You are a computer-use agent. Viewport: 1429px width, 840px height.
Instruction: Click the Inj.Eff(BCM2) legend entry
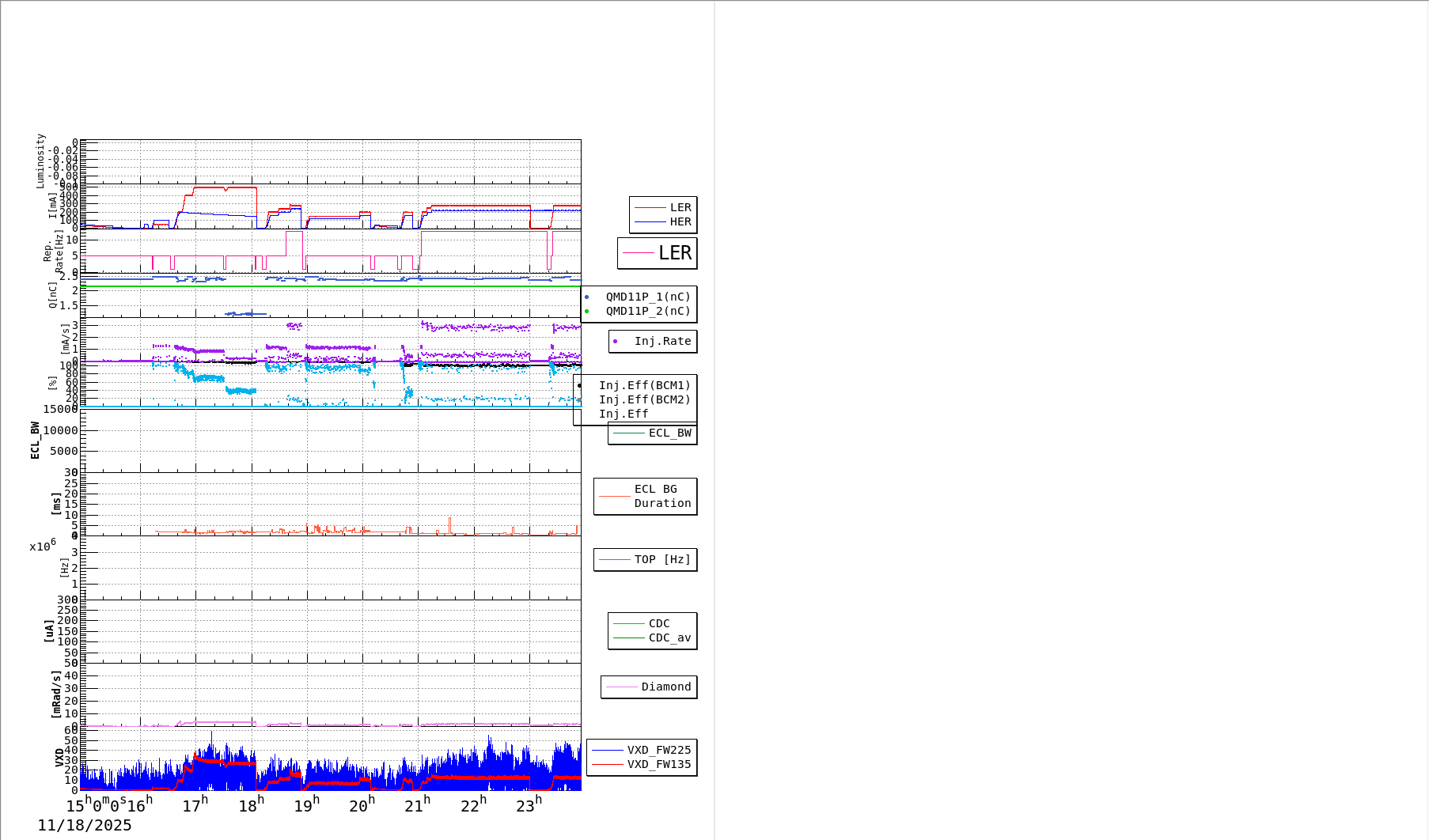[644, 400]
